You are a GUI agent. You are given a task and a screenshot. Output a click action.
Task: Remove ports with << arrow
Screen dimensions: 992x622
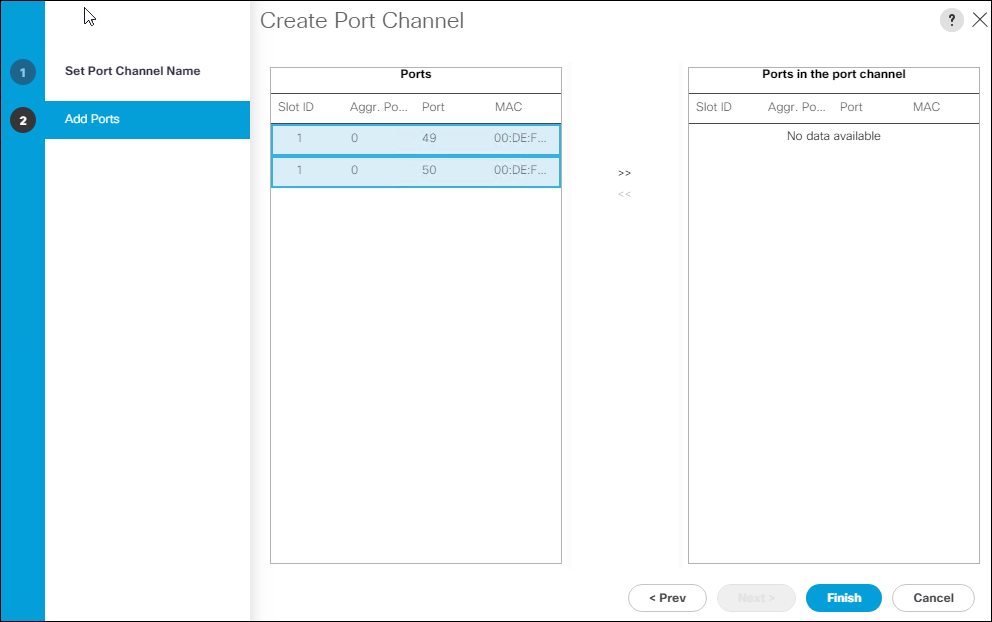pos(624,194)
